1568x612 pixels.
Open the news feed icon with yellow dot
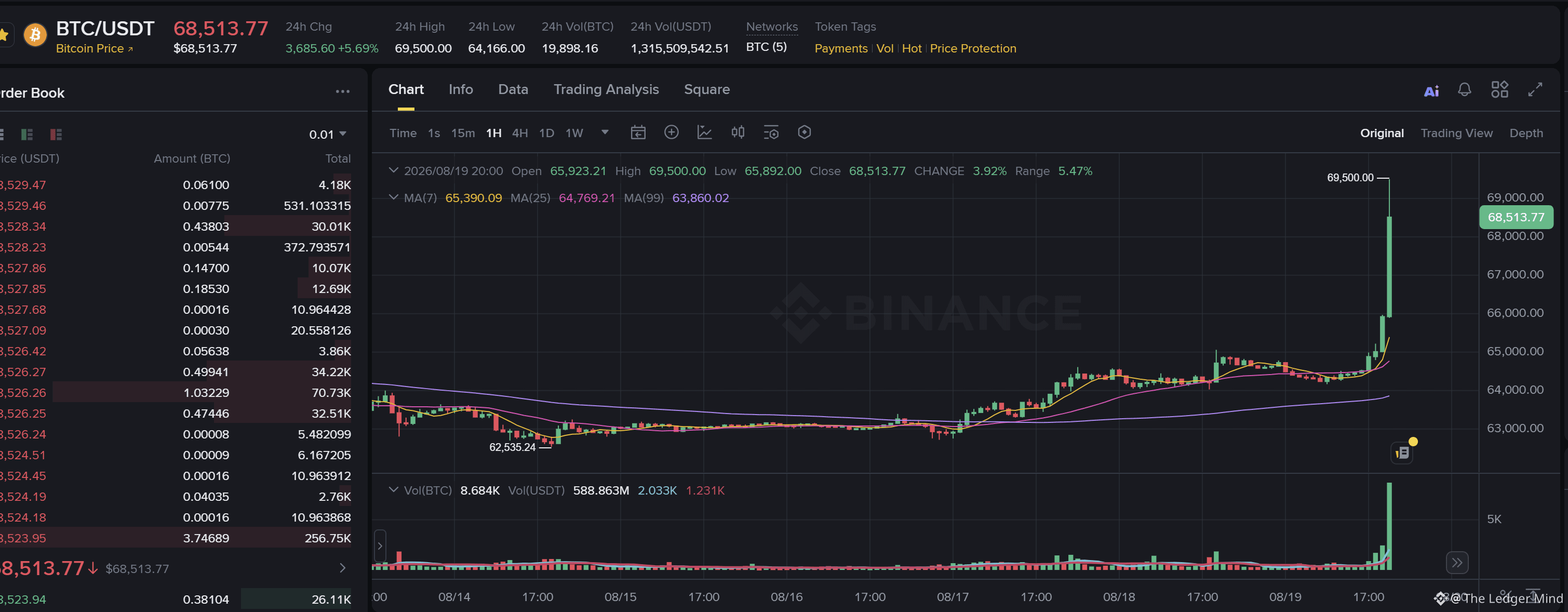coord(1402,453)
